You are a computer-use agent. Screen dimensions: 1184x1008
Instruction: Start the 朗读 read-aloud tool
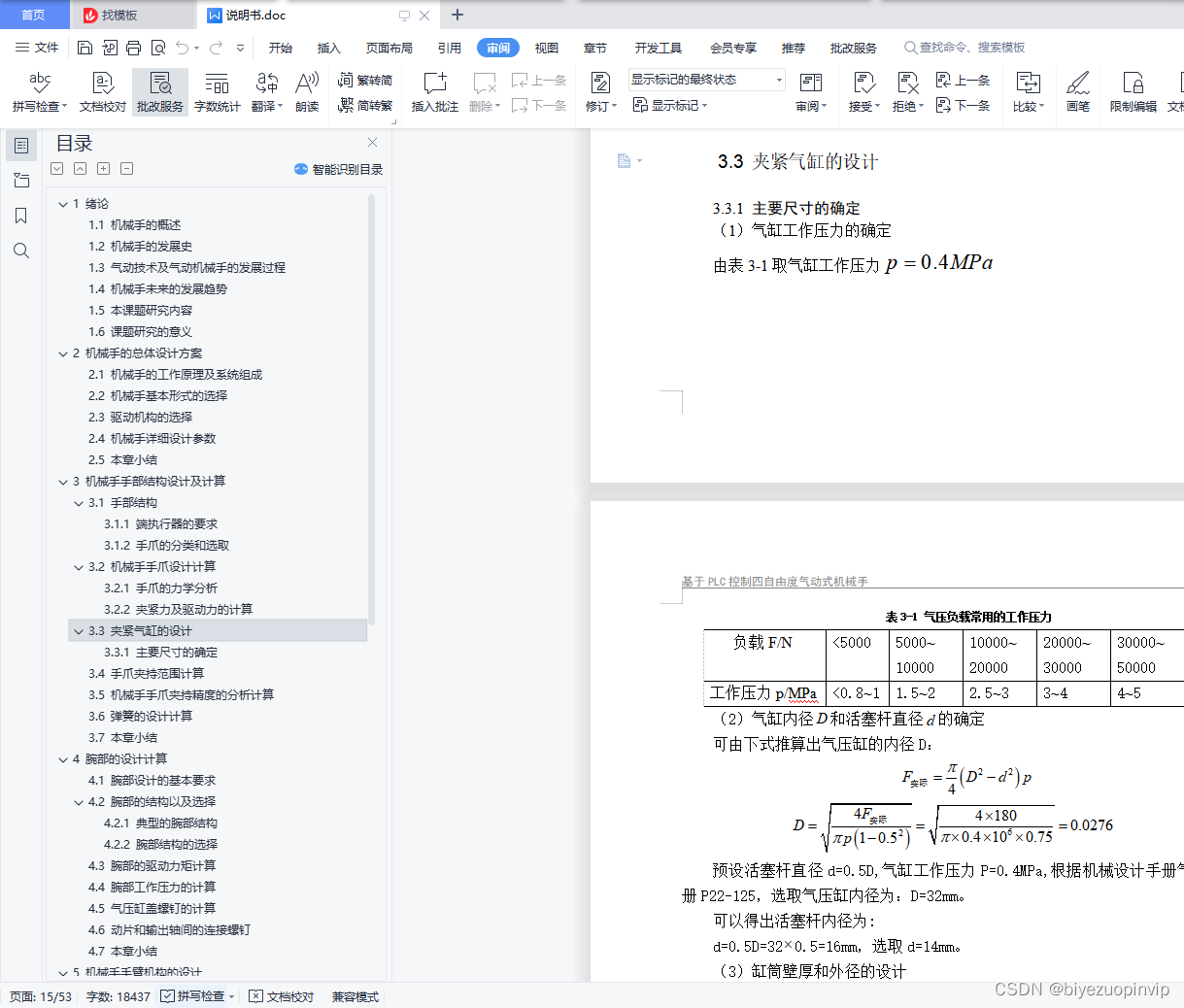pos(307,92)
